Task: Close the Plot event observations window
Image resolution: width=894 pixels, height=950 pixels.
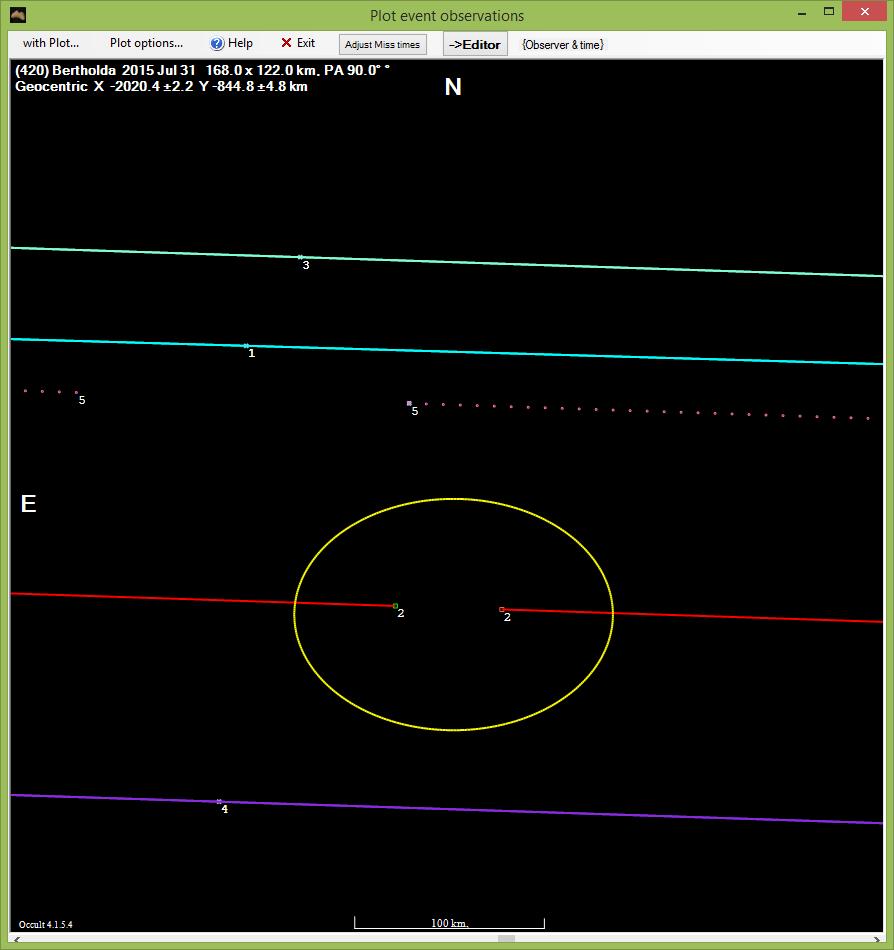Action: pyautogui.click(x=864, y=12)
